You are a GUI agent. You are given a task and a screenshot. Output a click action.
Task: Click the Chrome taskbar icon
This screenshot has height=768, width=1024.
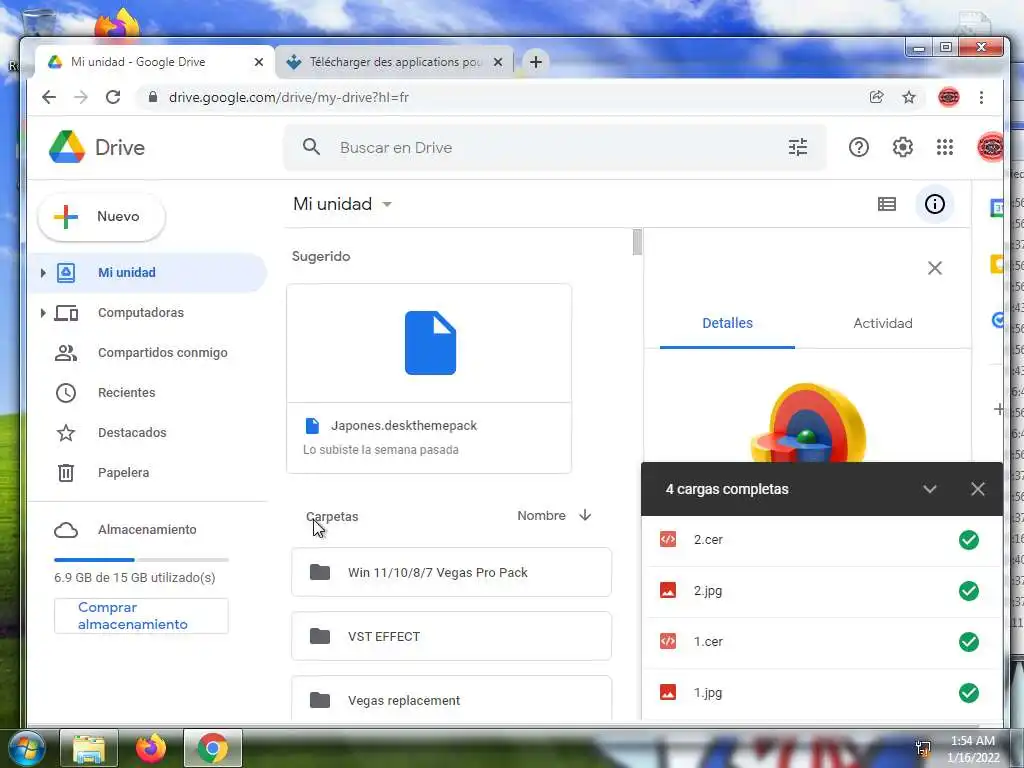213,748
